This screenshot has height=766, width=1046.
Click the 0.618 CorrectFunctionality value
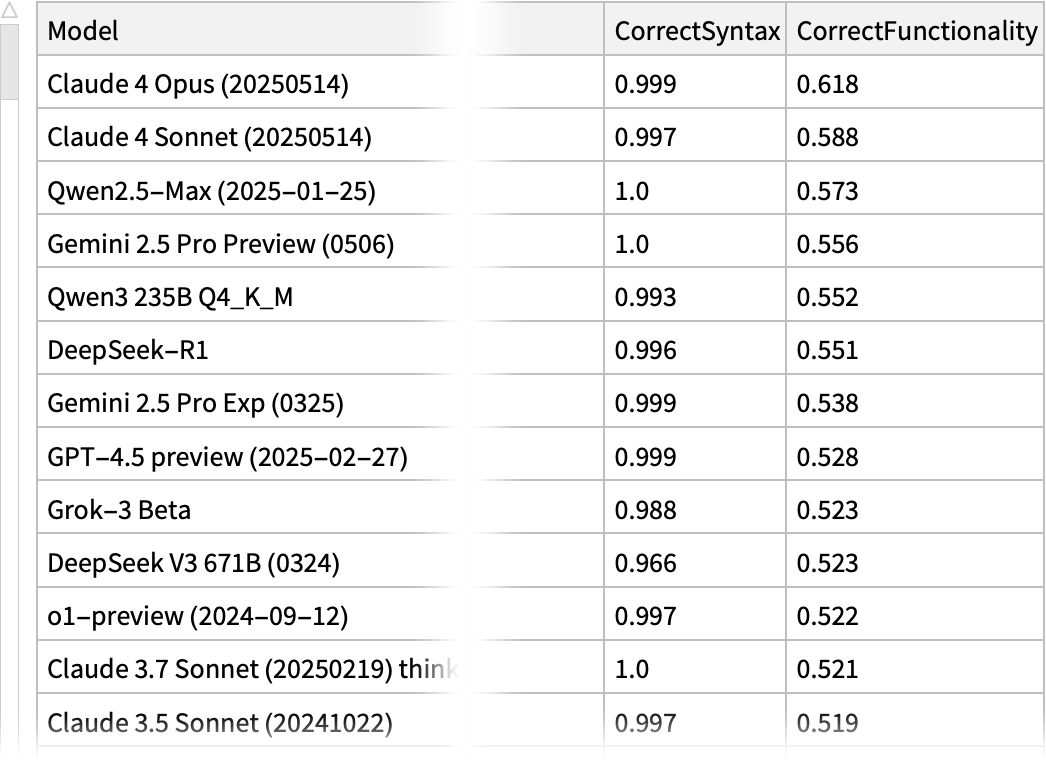pyautogui.click(x=827, y=84)
